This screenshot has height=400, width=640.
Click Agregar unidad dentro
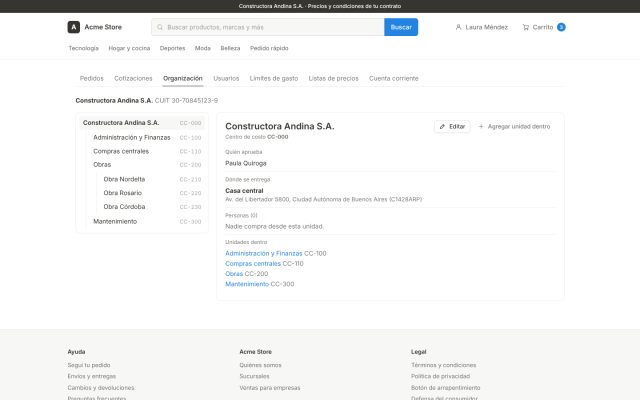[514, 127]
